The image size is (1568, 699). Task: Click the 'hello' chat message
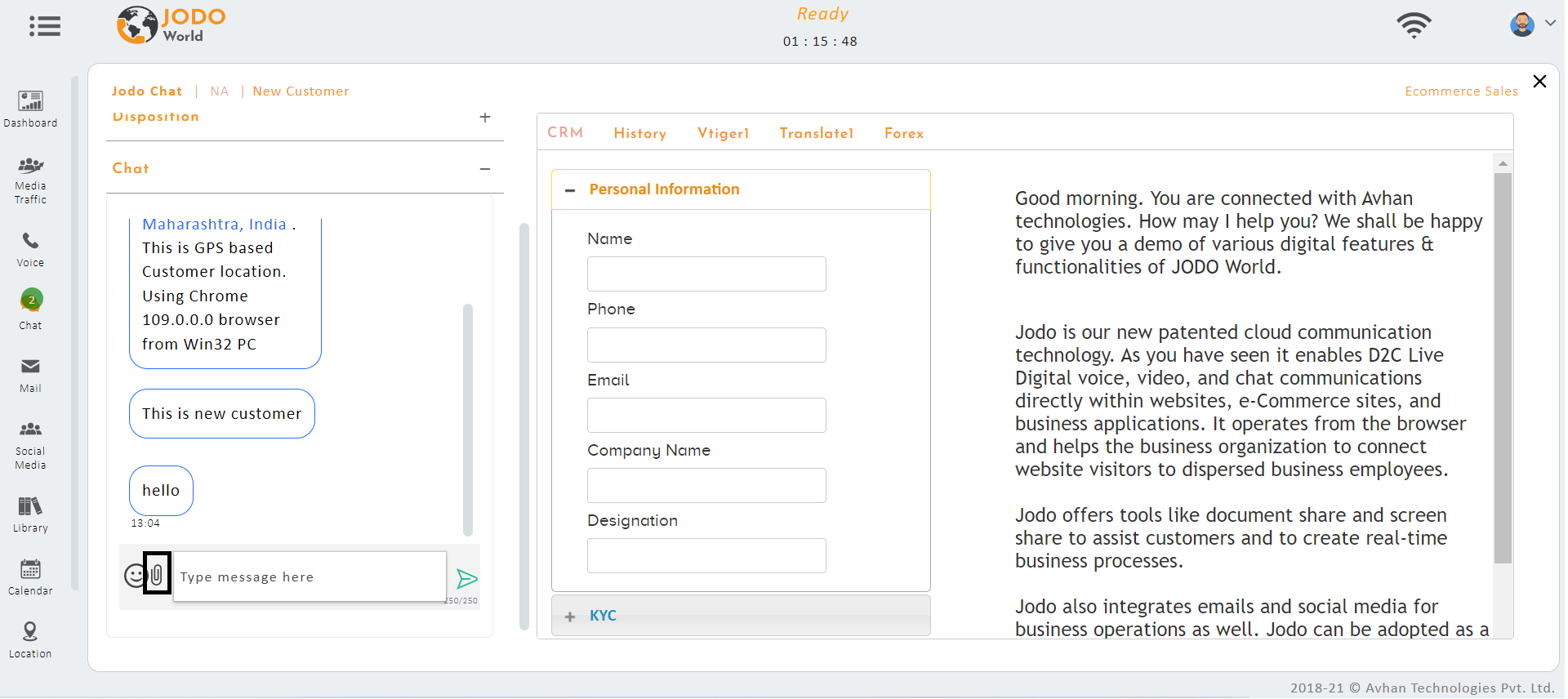click(161, 491)
